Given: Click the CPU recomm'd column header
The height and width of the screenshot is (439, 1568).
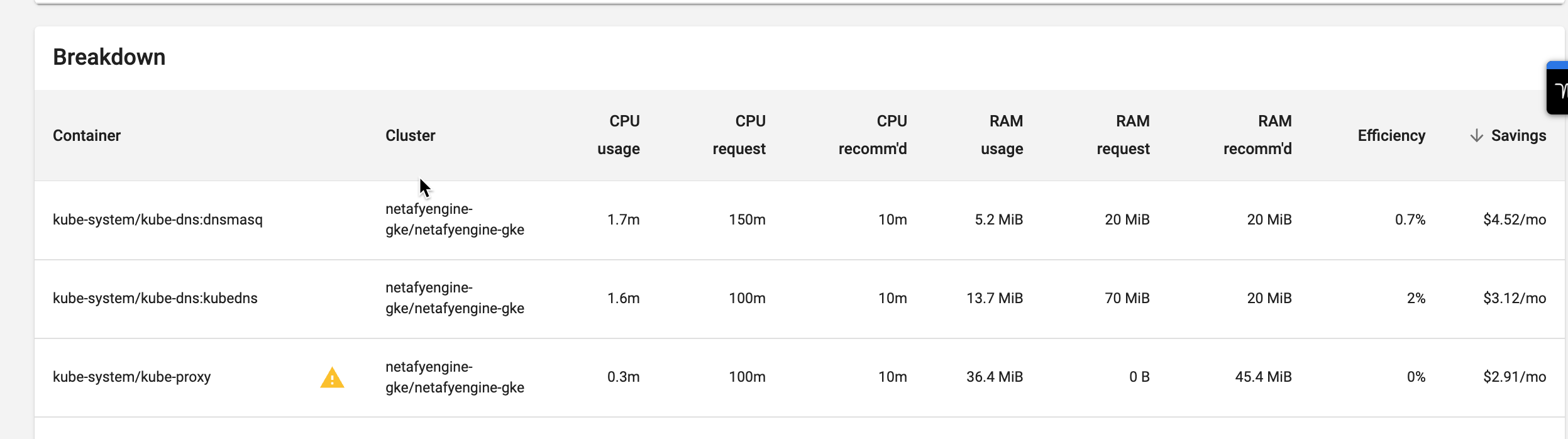Looking at the screenshot, I should [x=873, y=135].
